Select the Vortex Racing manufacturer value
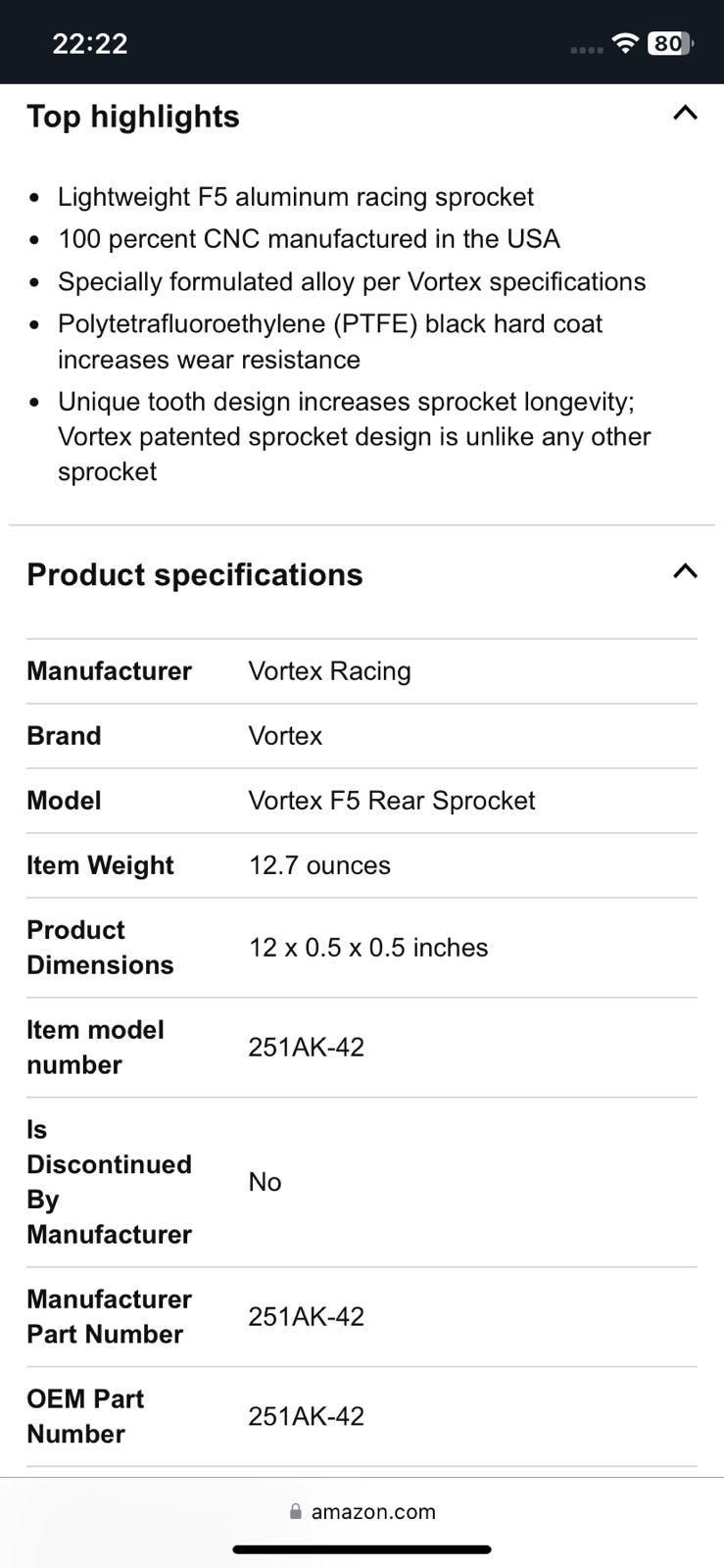 coord(329,671)
